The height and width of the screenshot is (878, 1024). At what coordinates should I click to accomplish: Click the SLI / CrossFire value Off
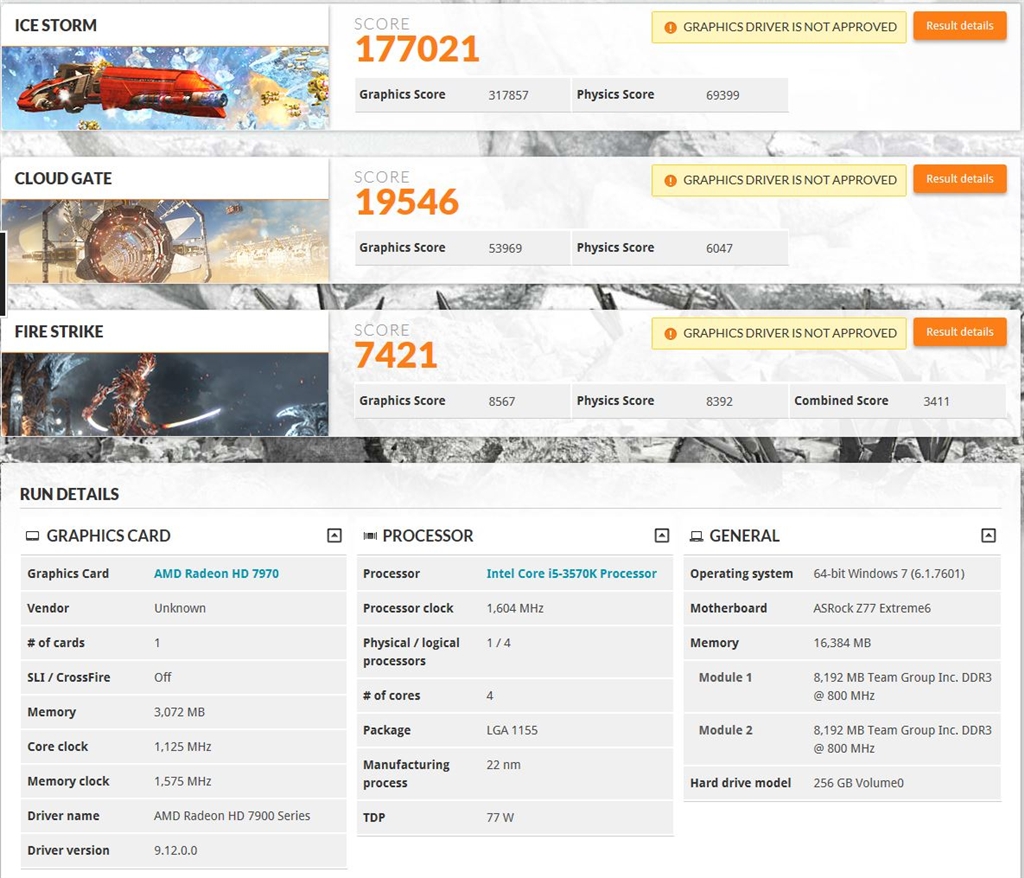(x=163, y=677)
